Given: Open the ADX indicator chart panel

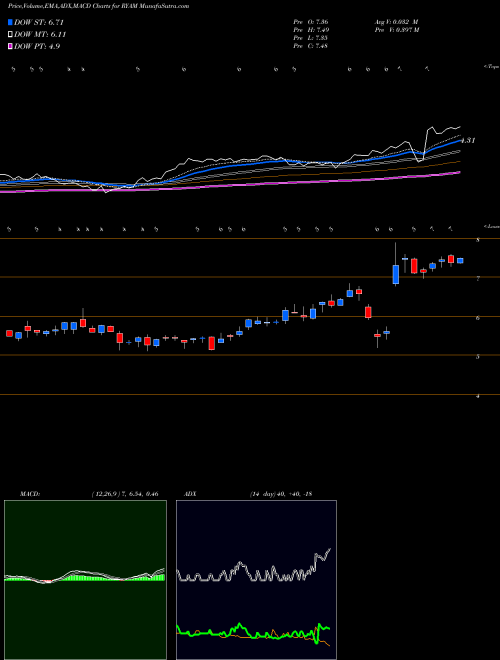Looking at the screenshot, I should [256, 580].
